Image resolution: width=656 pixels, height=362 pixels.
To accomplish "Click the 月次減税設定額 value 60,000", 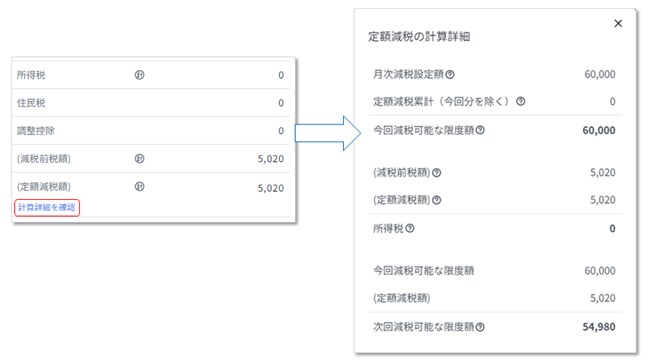I will [x=600, y=74].
